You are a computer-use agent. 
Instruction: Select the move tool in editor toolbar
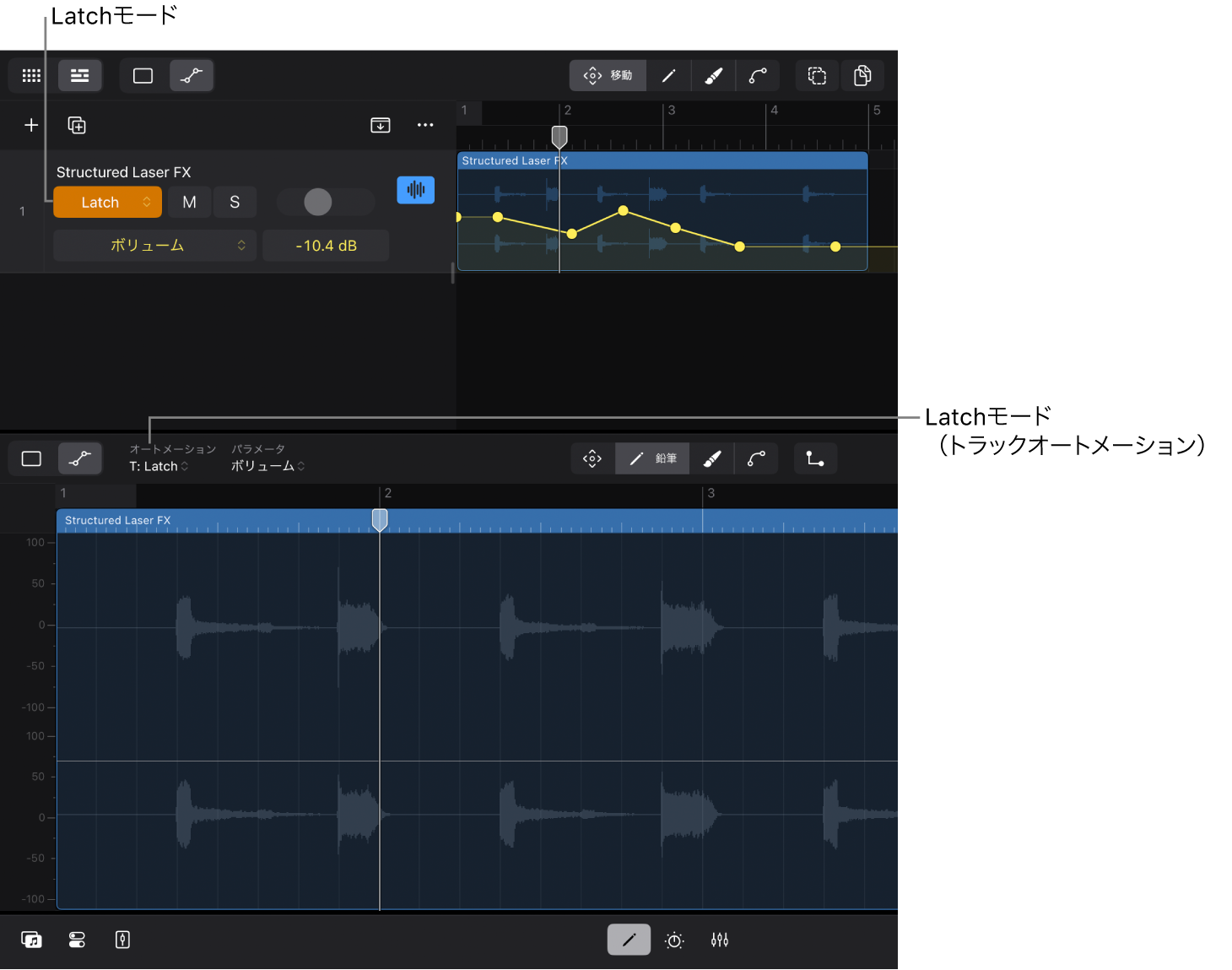pyautogui.click(x=592, y=458)
